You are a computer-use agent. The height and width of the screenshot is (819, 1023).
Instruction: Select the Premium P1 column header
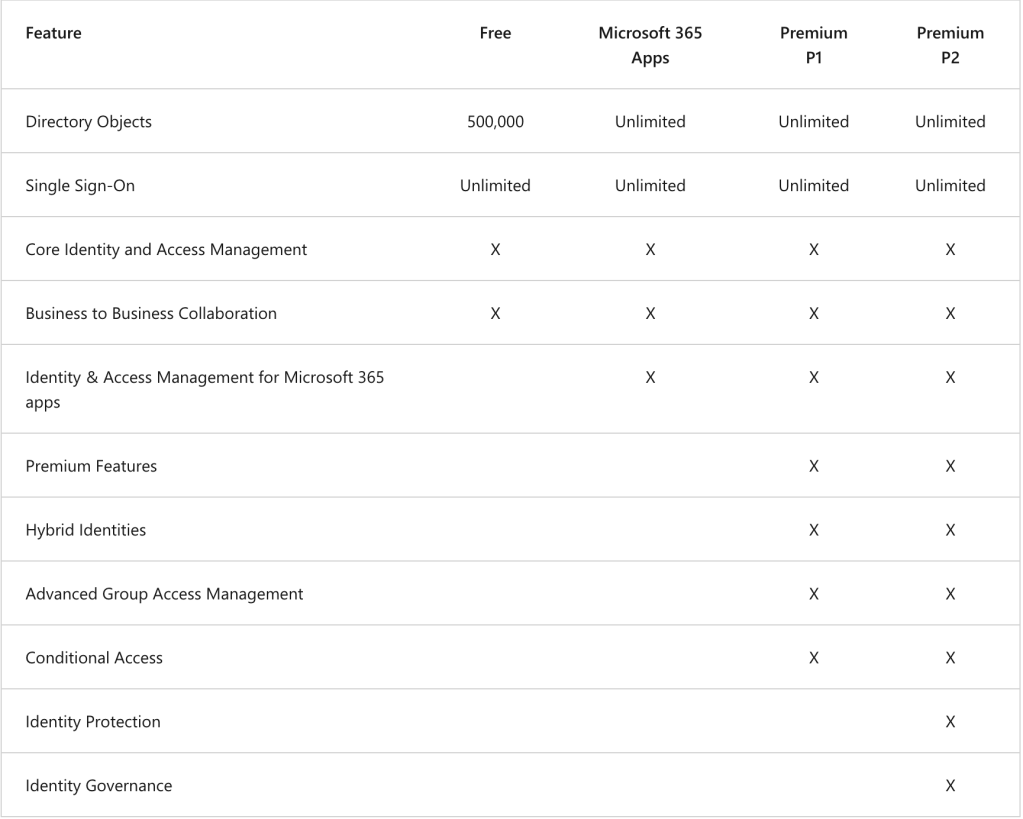click(814, 45)
